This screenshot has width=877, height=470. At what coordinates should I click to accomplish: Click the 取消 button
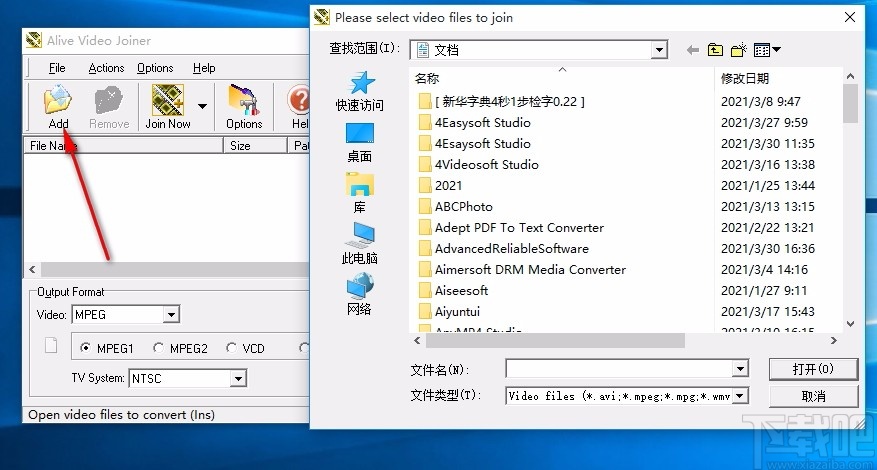click(x=813, y=396)
